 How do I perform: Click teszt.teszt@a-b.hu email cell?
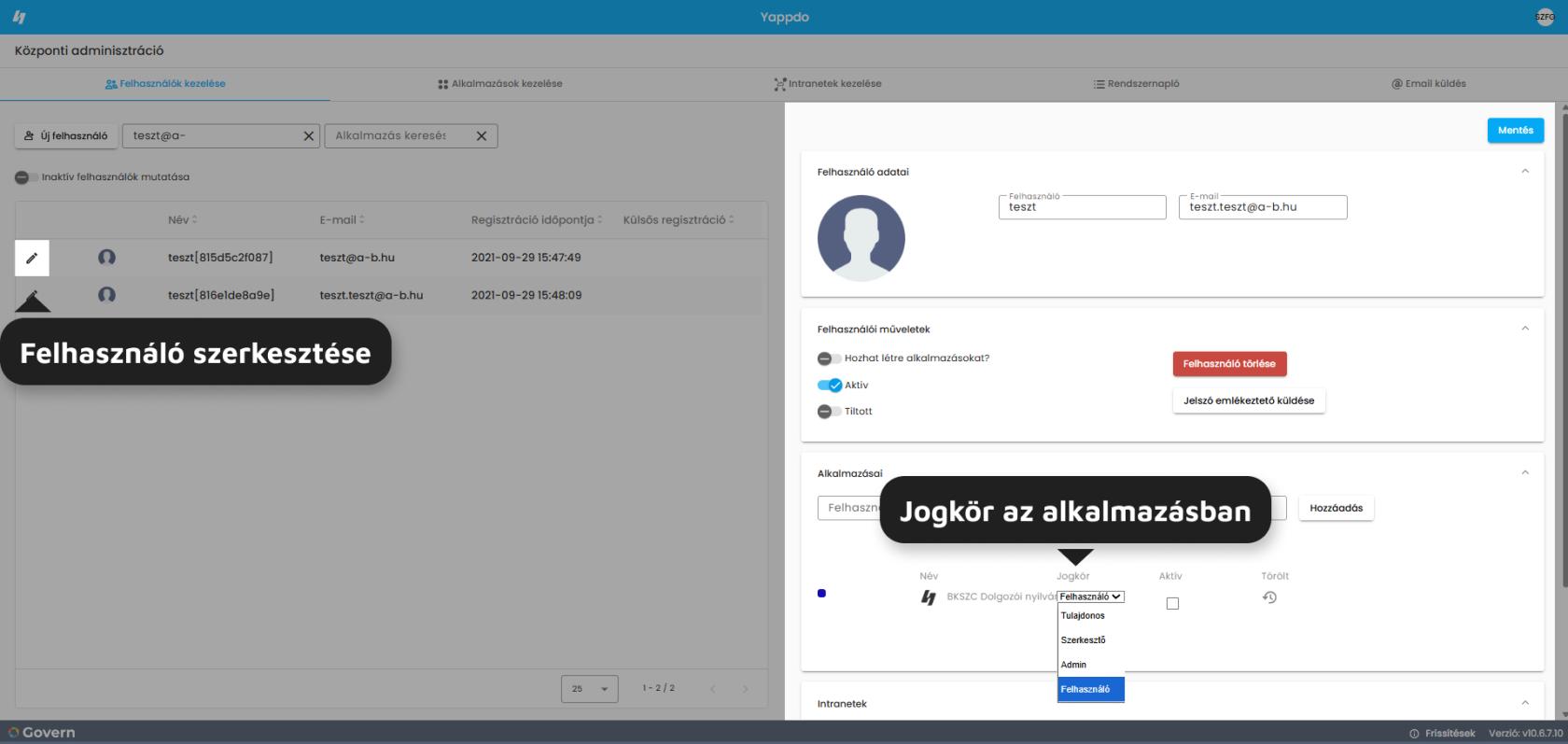[371, 295]
